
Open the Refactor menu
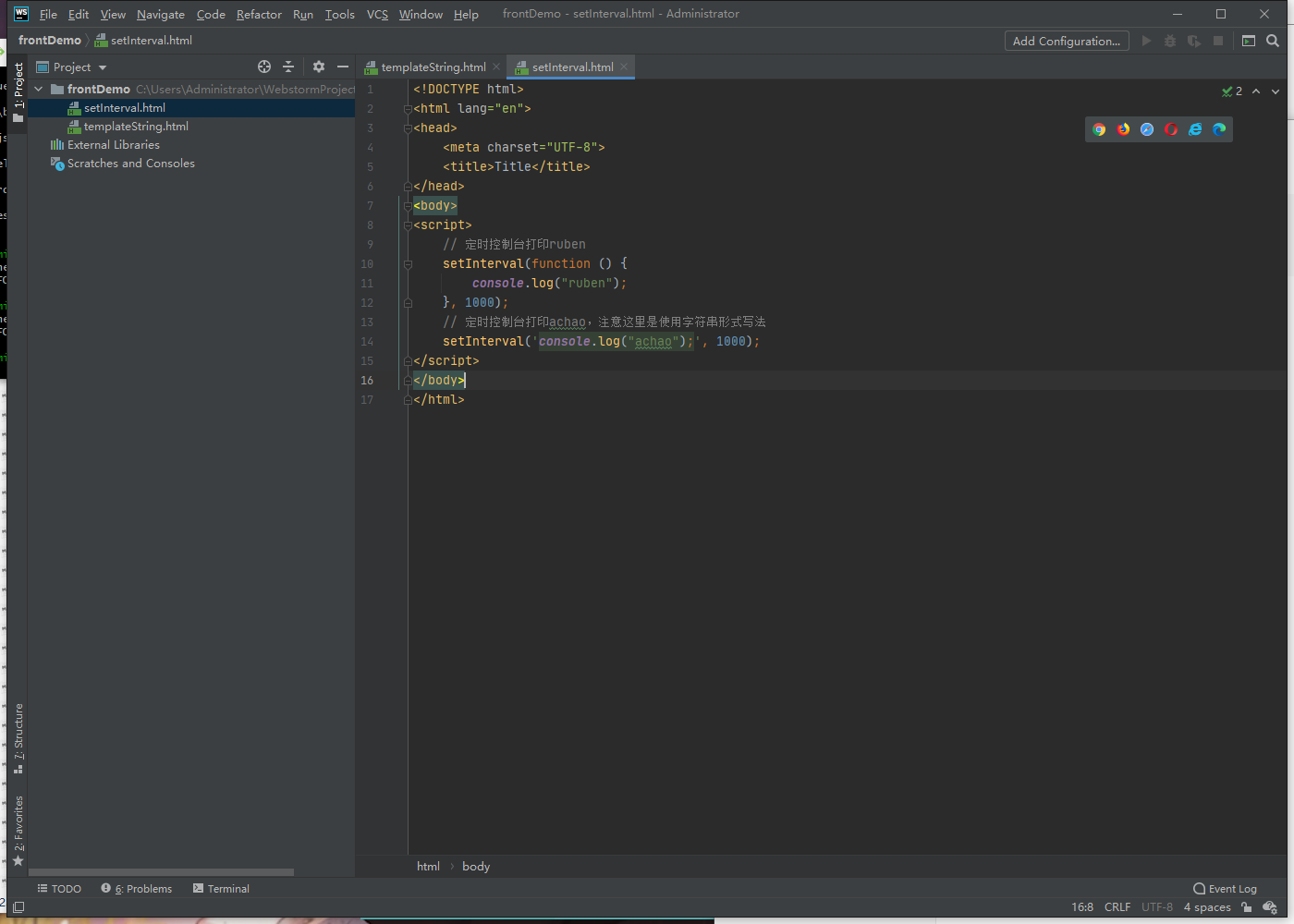(259, 14)
